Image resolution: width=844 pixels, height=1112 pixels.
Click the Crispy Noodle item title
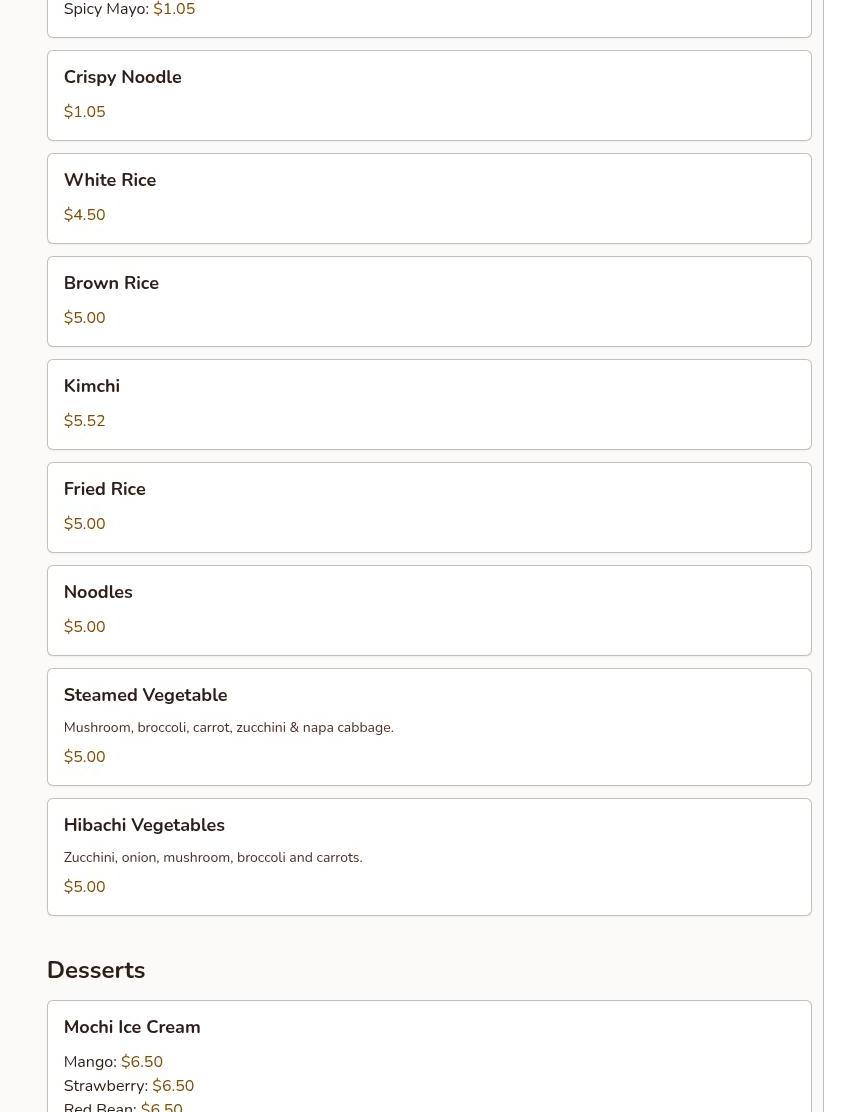click(x=122, y=77)
